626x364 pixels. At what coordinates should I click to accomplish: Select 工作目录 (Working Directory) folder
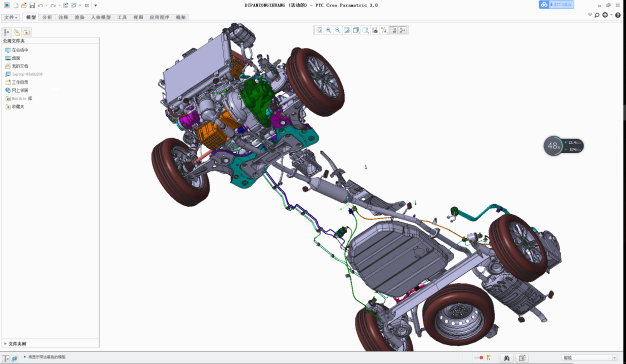click(x=16, y=82)
